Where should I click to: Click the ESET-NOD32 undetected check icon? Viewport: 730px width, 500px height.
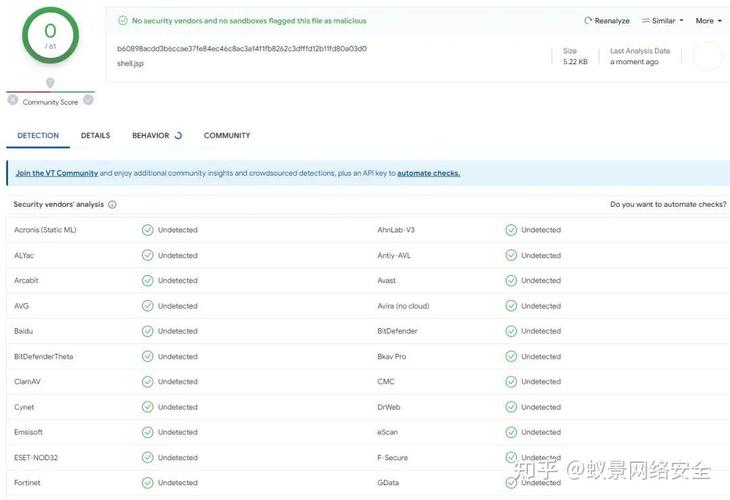tap(148, 458)
